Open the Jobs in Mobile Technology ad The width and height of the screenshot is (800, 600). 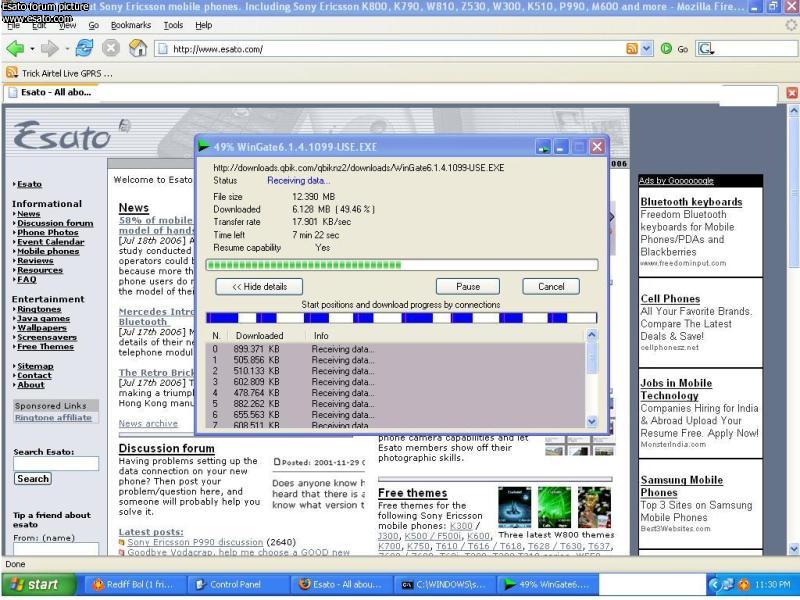coord(676,389)
